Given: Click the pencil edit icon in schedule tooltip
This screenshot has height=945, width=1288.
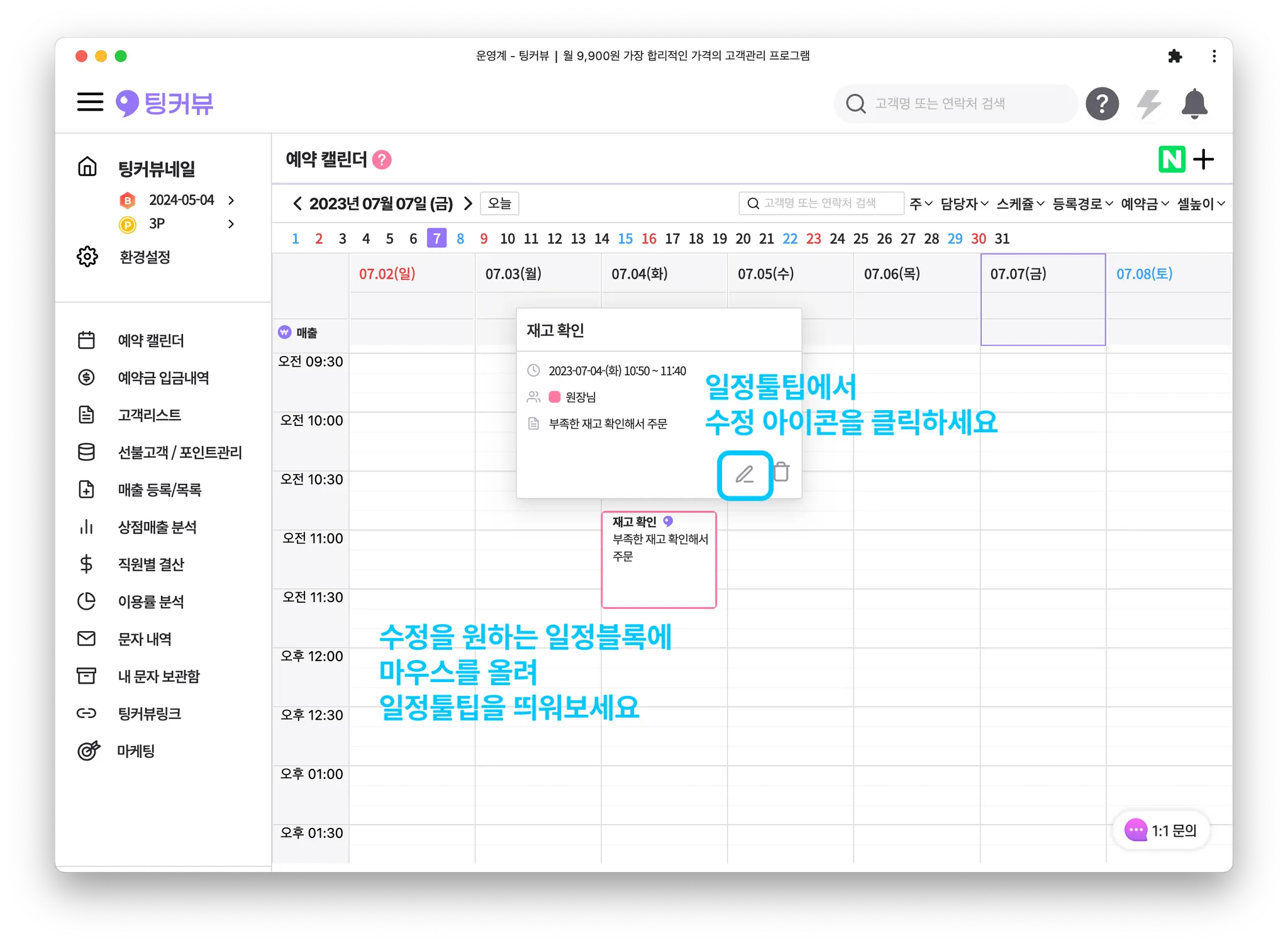Looking at the screenshot, I should point(745,474).
